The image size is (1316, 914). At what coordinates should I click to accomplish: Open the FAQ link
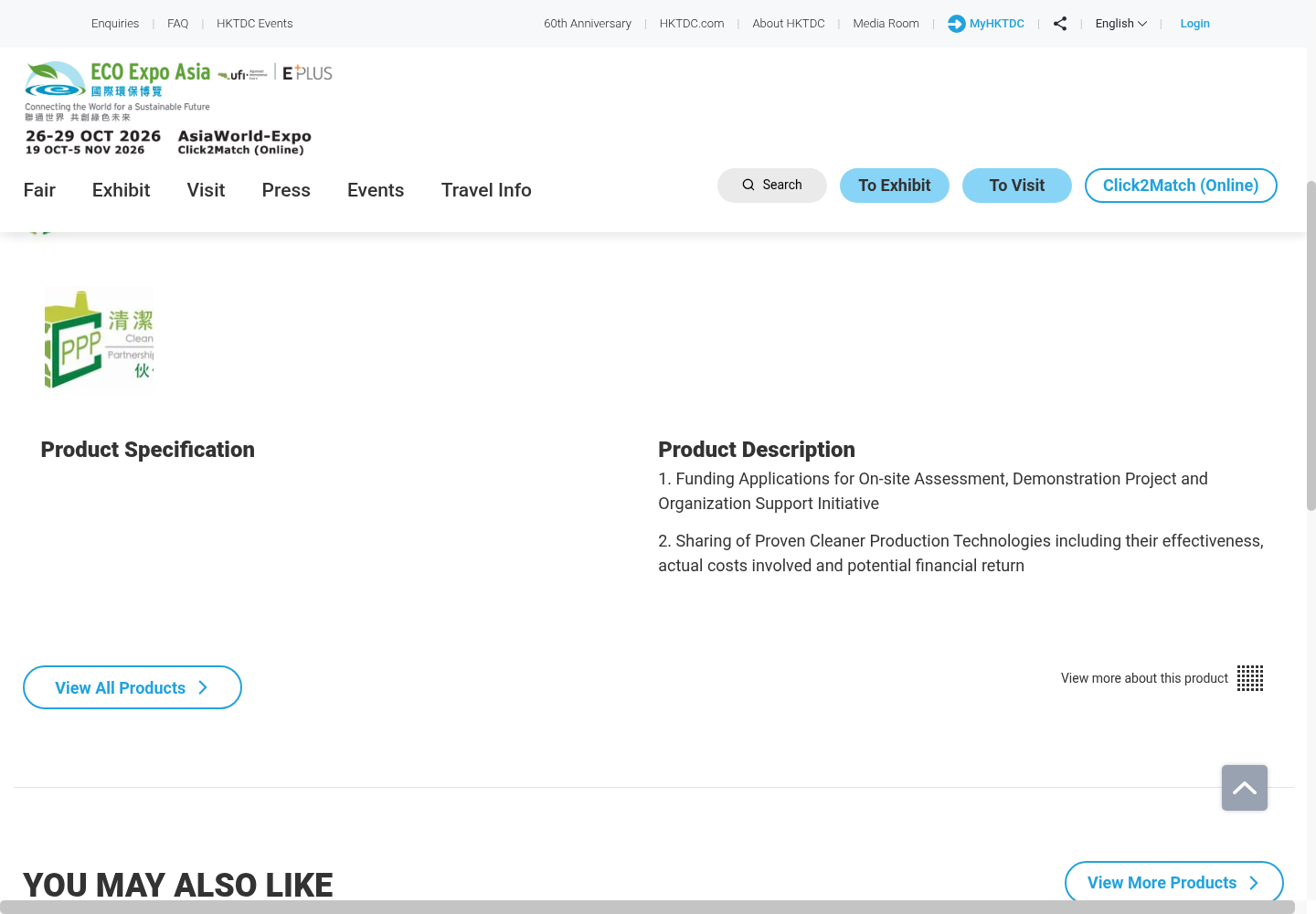[x=178, y=24]
